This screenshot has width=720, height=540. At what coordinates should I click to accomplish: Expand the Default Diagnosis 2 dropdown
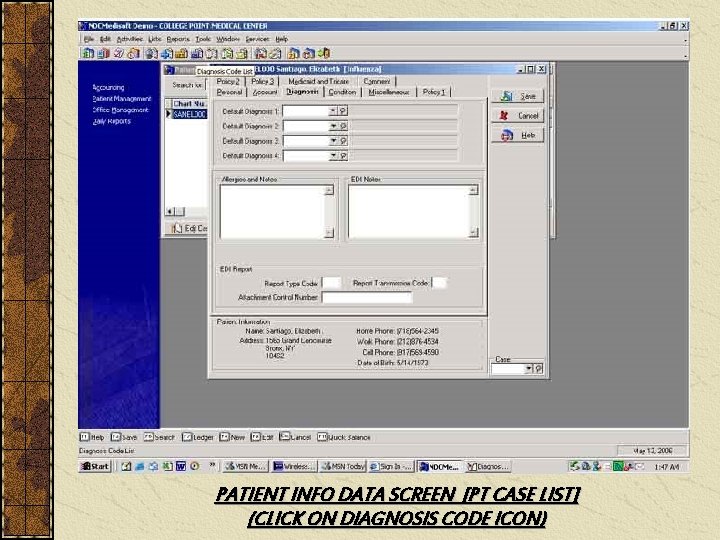pos(333,126)
